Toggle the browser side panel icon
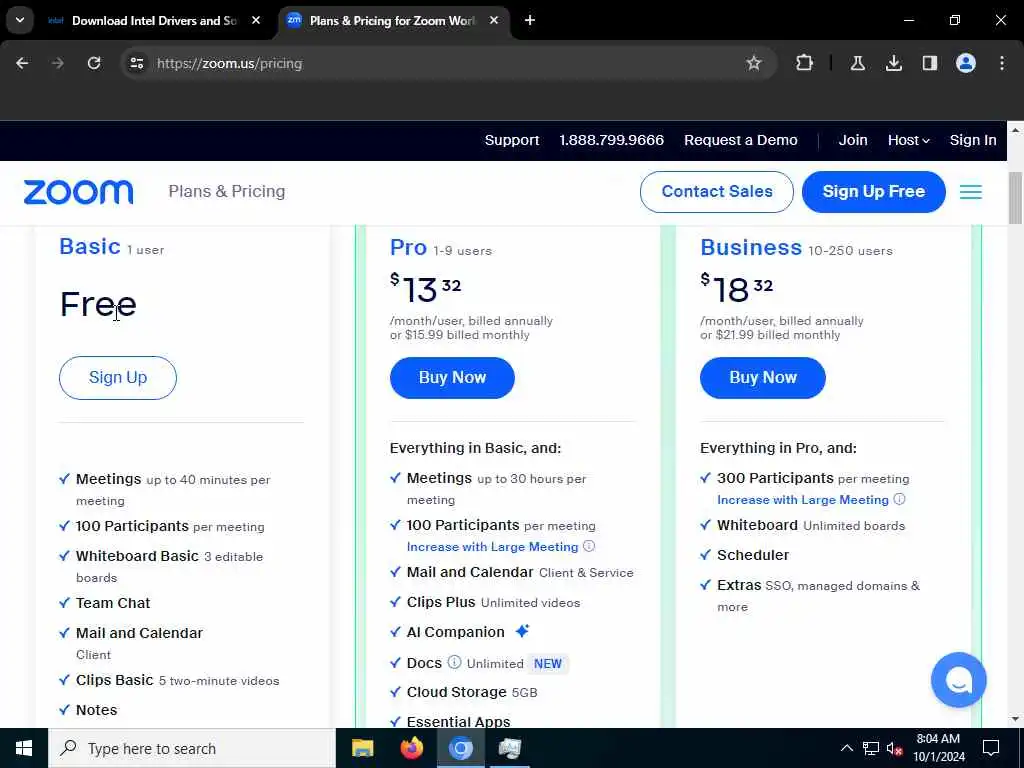This screenshot has width=1024, height=768. point(929,63)
